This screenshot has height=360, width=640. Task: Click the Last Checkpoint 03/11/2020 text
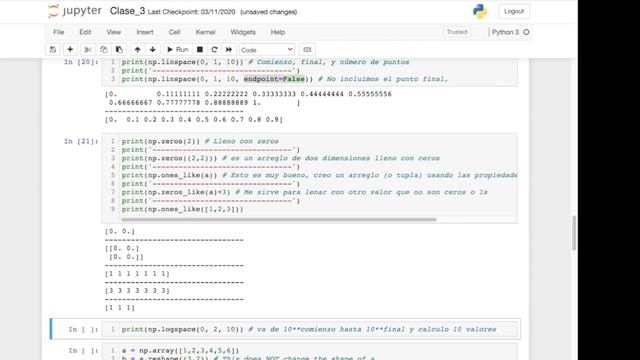(191, 12)
